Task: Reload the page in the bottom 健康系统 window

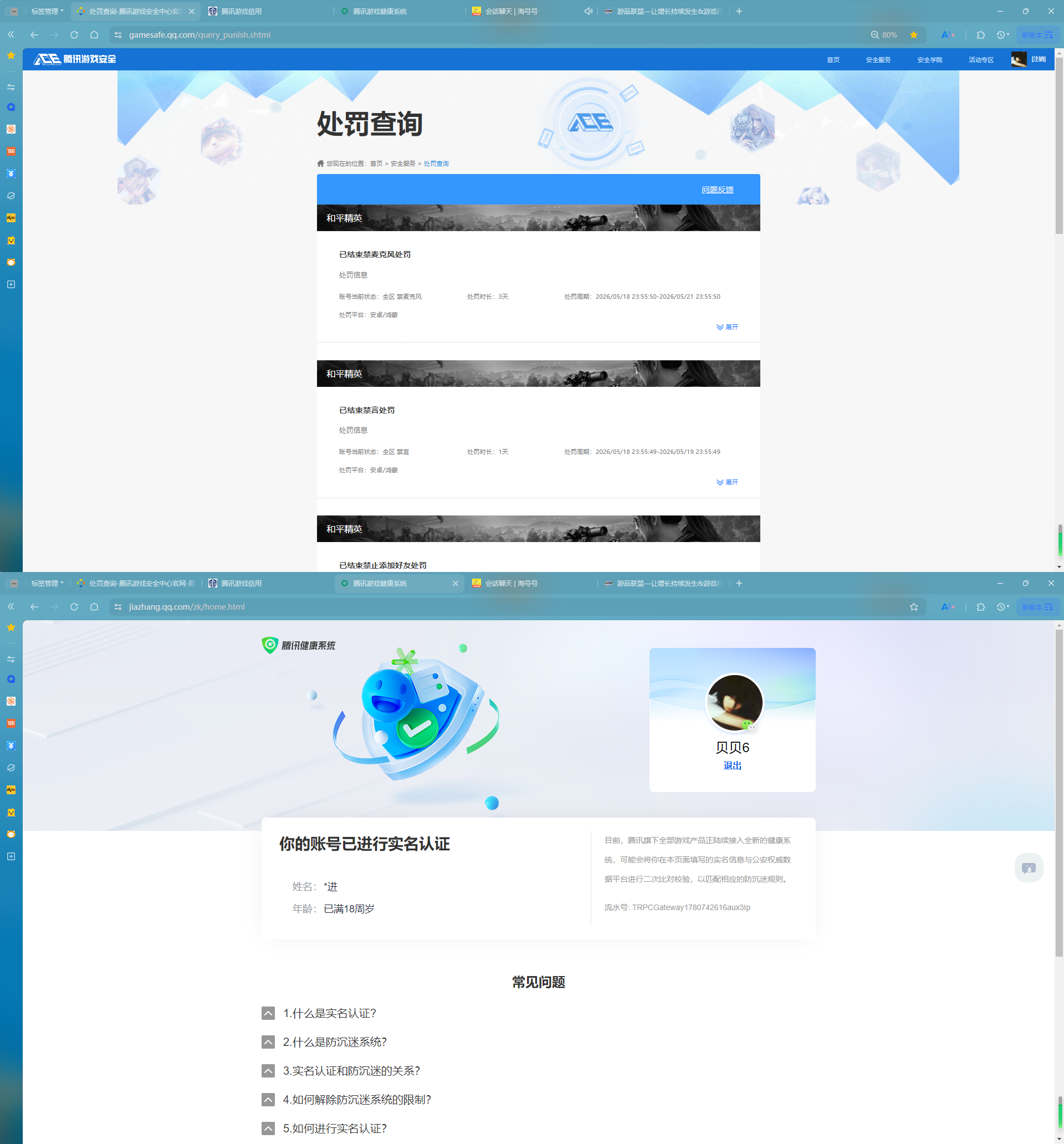Action: tap(74, 607)
